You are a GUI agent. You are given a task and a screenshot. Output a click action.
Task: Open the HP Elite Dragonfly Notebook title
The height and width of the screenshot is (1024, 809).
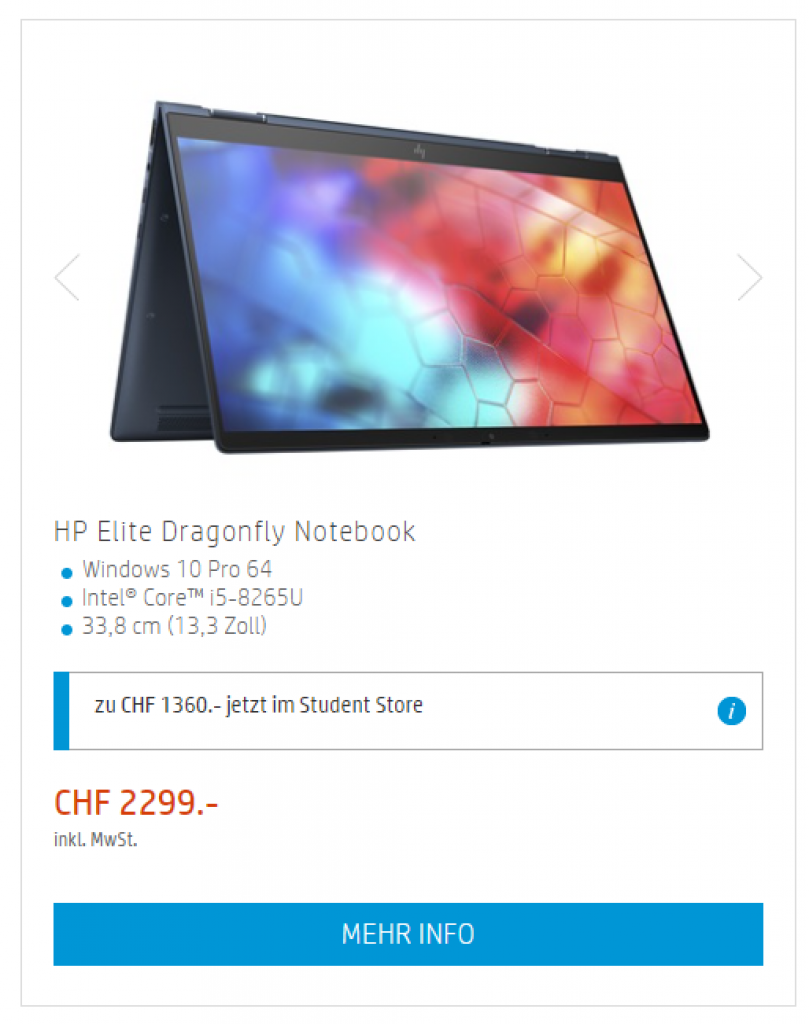click(x=234, y=532)
